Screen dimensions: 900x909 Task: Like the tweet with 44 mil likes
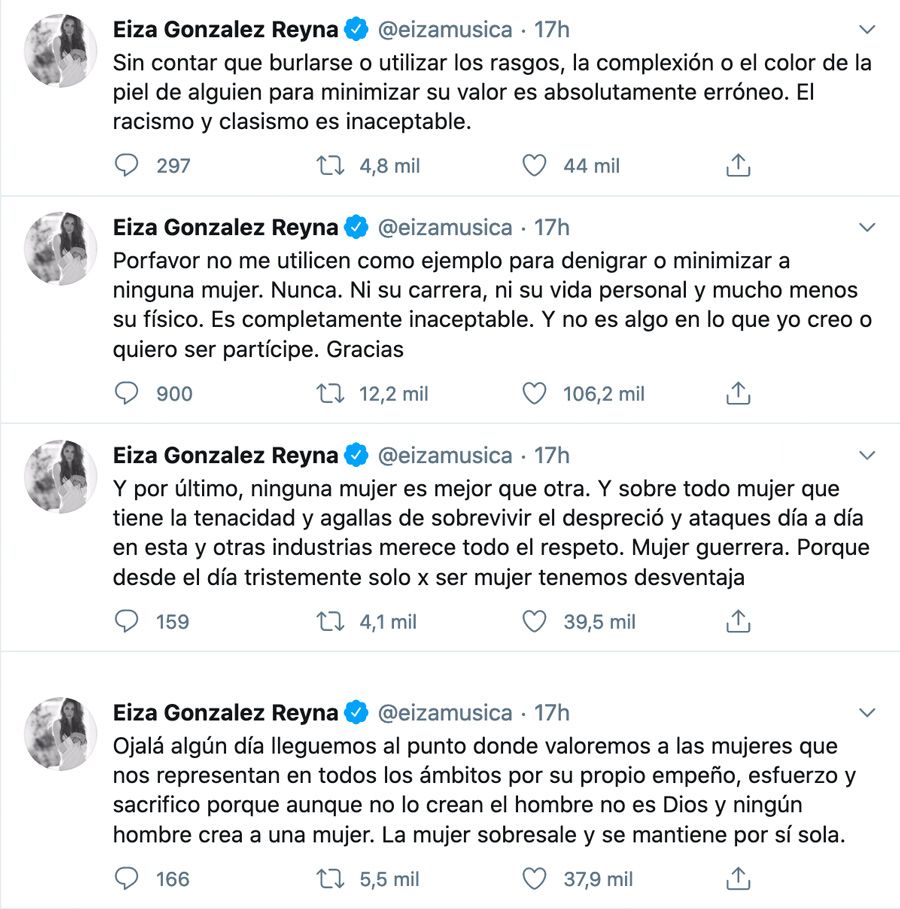(x=535, y=166)
